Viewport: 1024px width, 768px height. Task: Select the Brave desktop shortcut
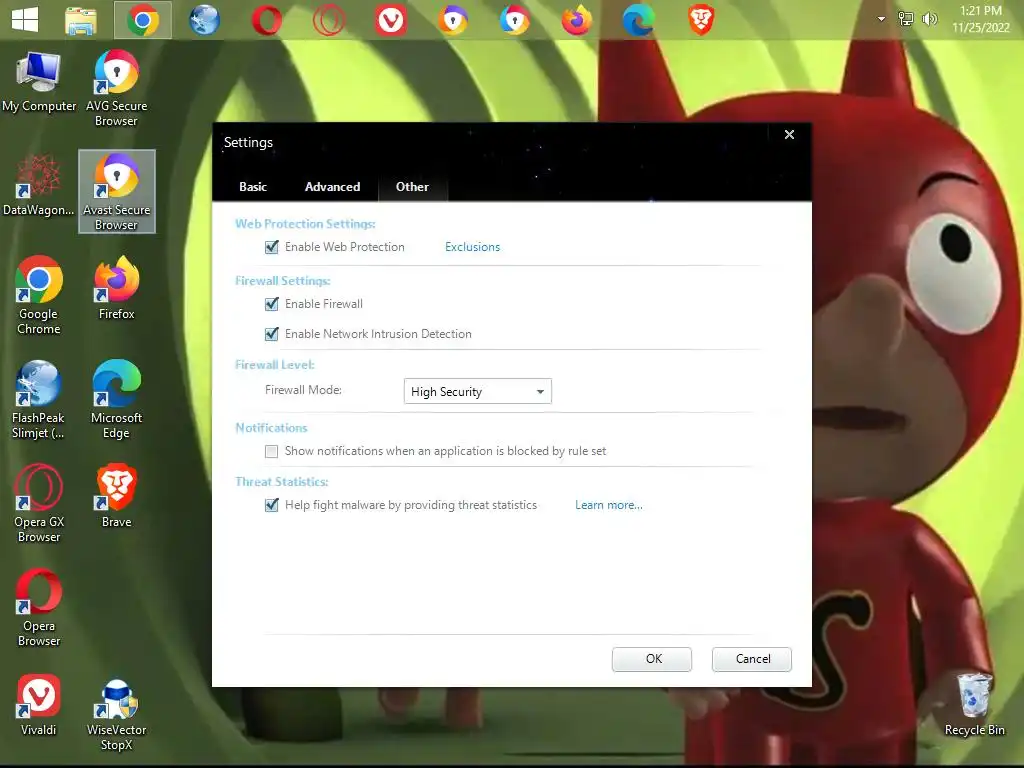pyautogui.click(x=116, y=496)
